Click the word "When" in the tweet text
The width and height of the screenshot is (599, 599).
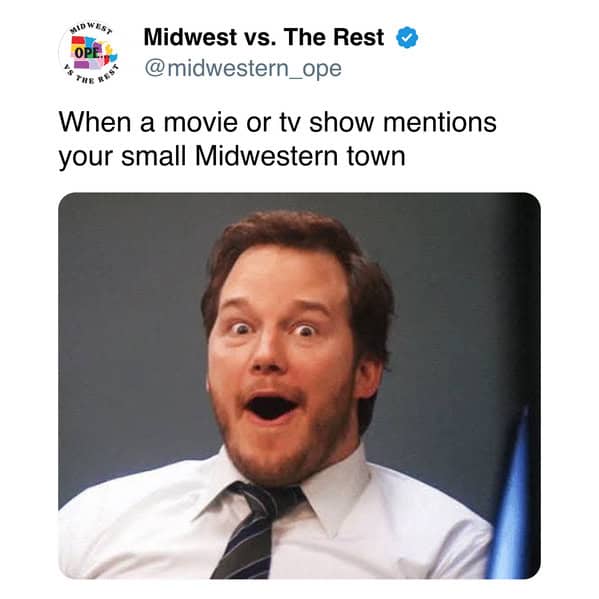pyautogui.click(x=95, y=122)
